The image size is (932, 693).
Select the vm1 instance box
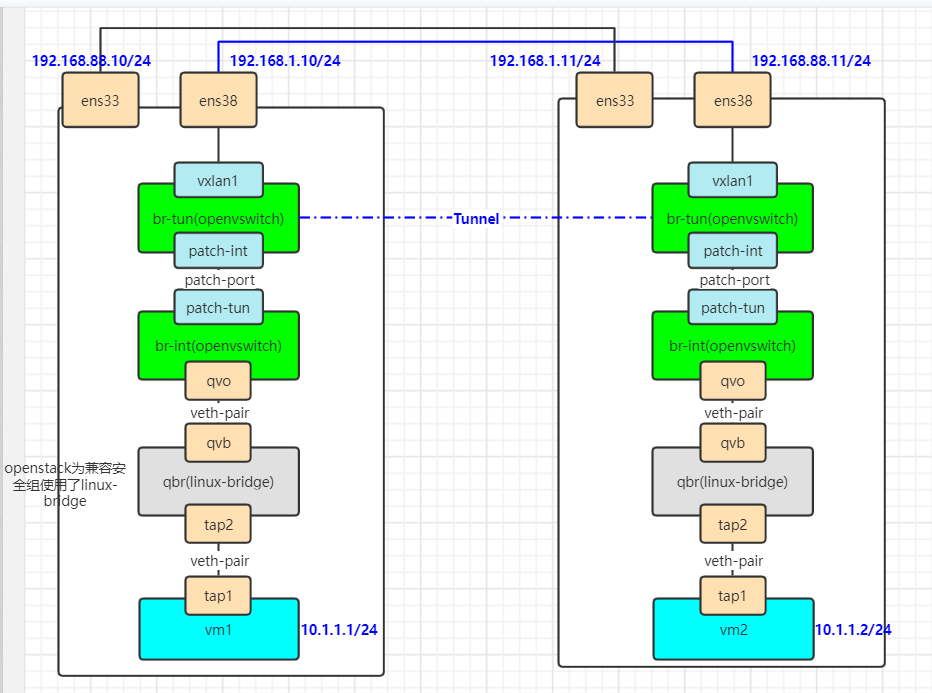click(218, 630)
